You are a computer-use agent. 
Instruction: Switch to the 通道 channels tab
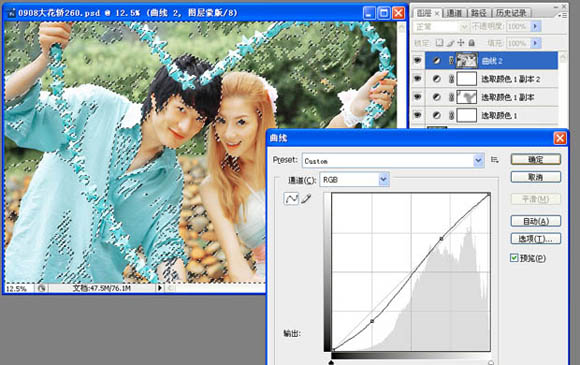pyautogui.click(x=454, y=13)
